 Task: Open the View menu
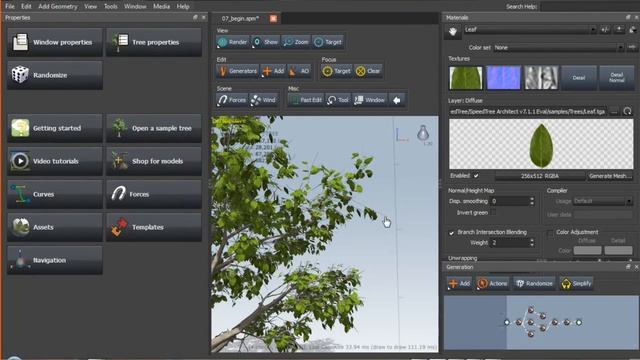coord(91,7)
